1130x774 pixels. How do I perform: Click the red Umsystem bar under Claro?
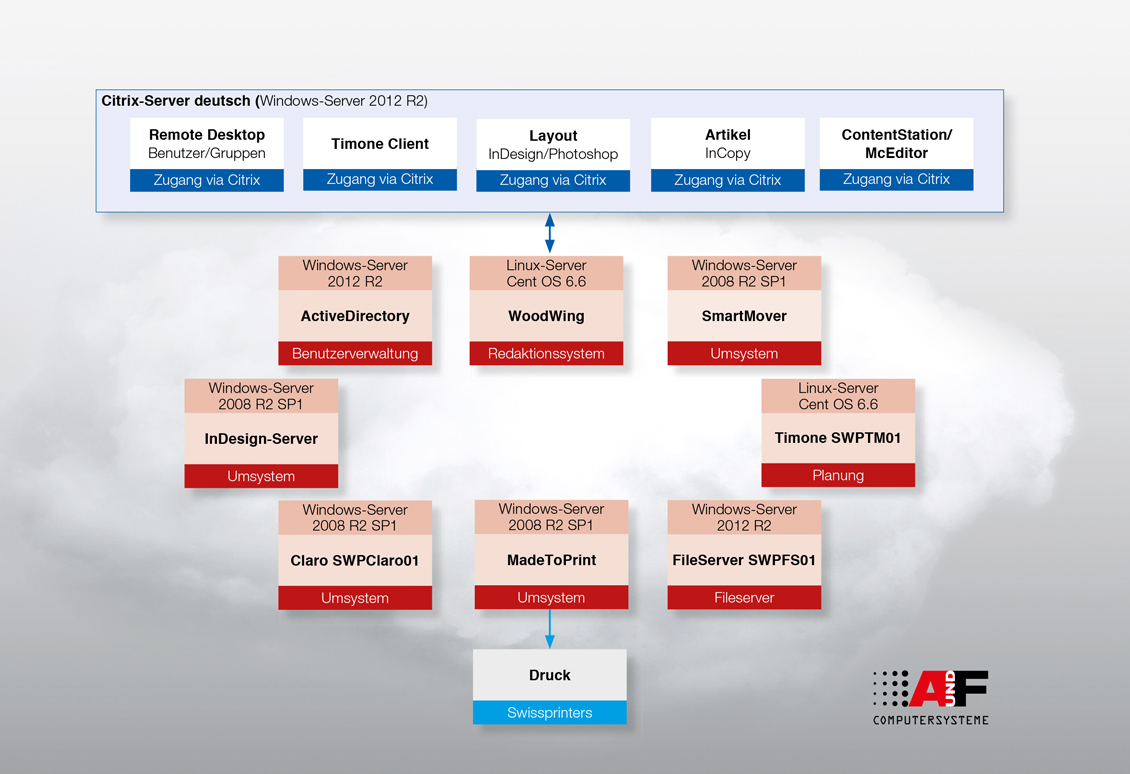pos(355,597)
